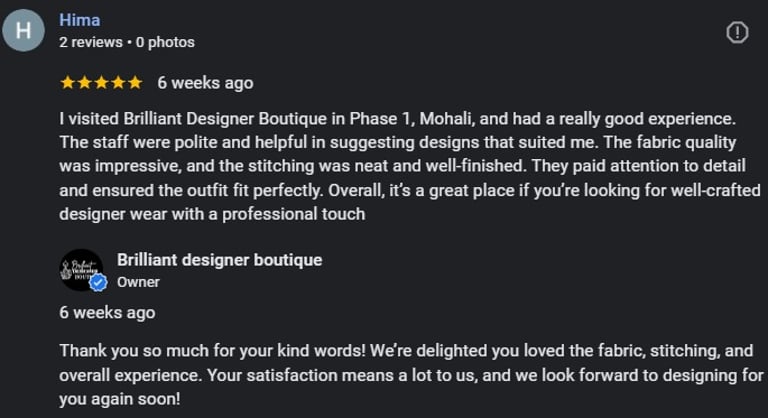Click the review line beginning 'designer wear with'
The width and height of the screenshot is (768, 418).
(212, 213)
